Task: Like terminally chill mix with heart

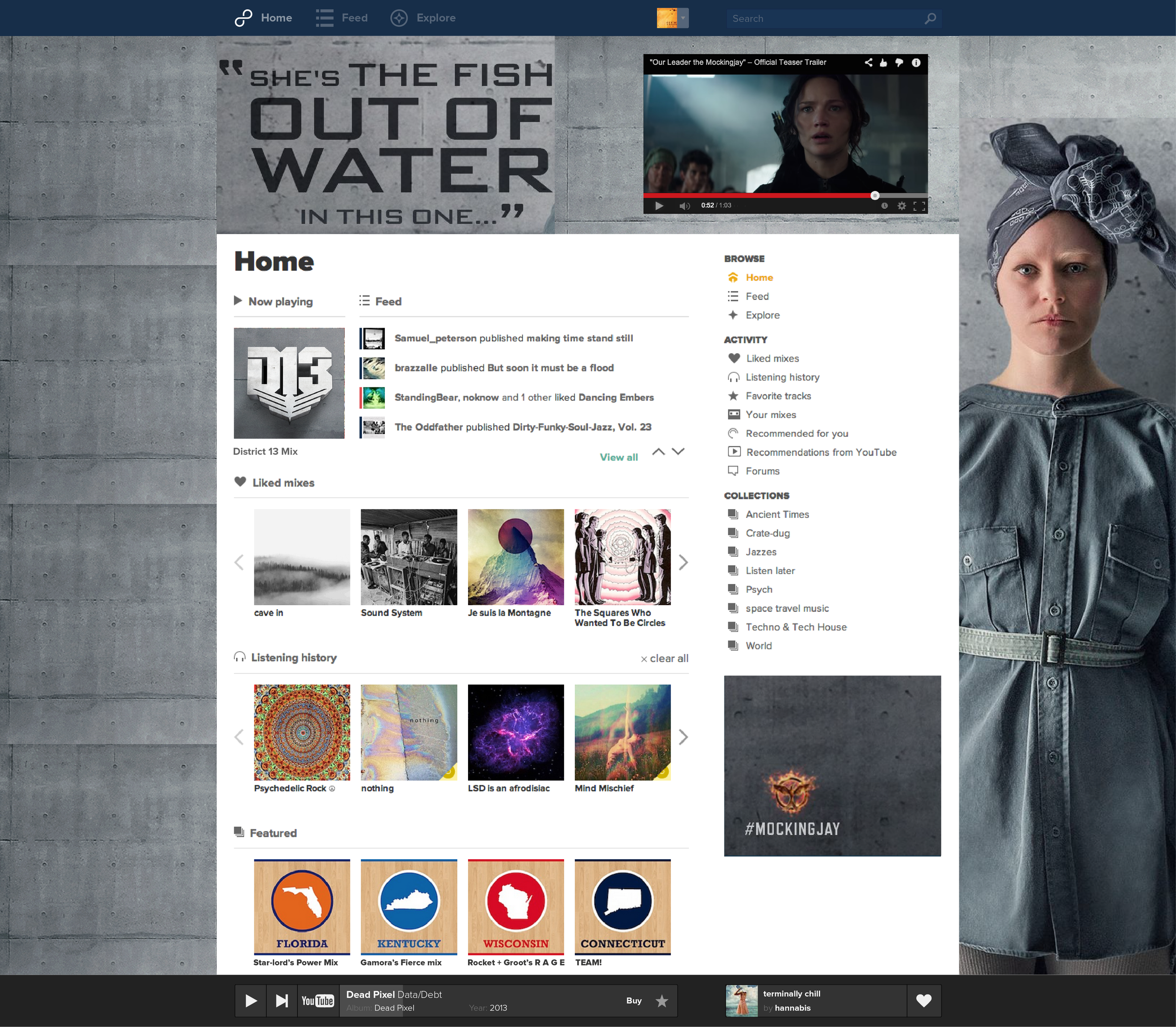Action: click(x=924, y=1001)
